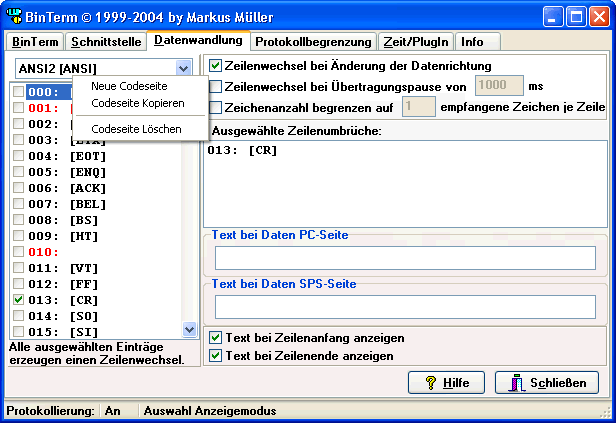Open the ANSI2 [ANSI] codepage dropdown
Screen dimensions: 616x423
click(x=183, y=68)
